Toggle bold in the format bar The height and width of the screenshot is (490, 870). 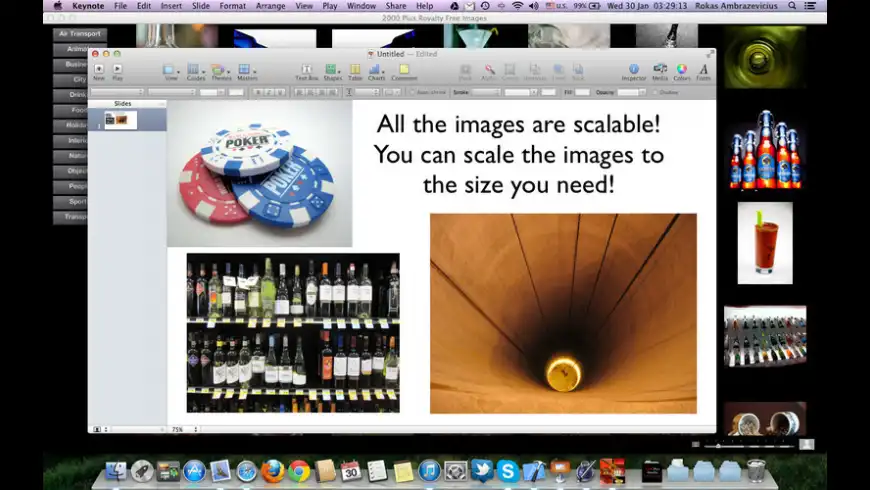[258, 92]
